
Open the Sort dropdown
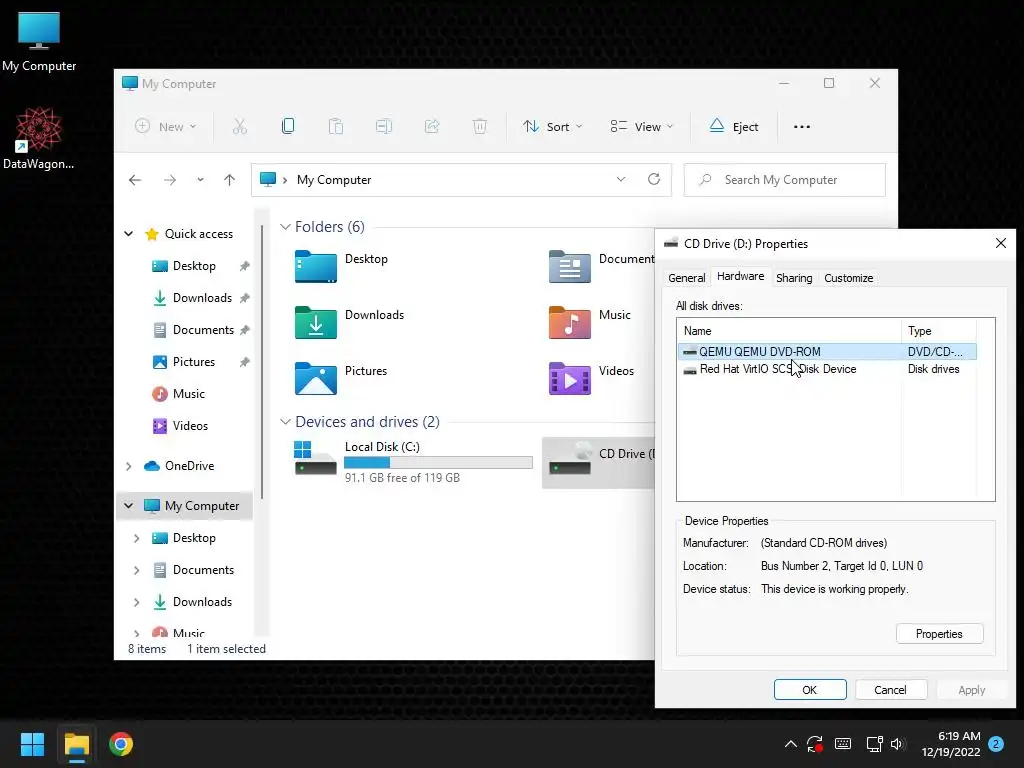coord(552,127)
